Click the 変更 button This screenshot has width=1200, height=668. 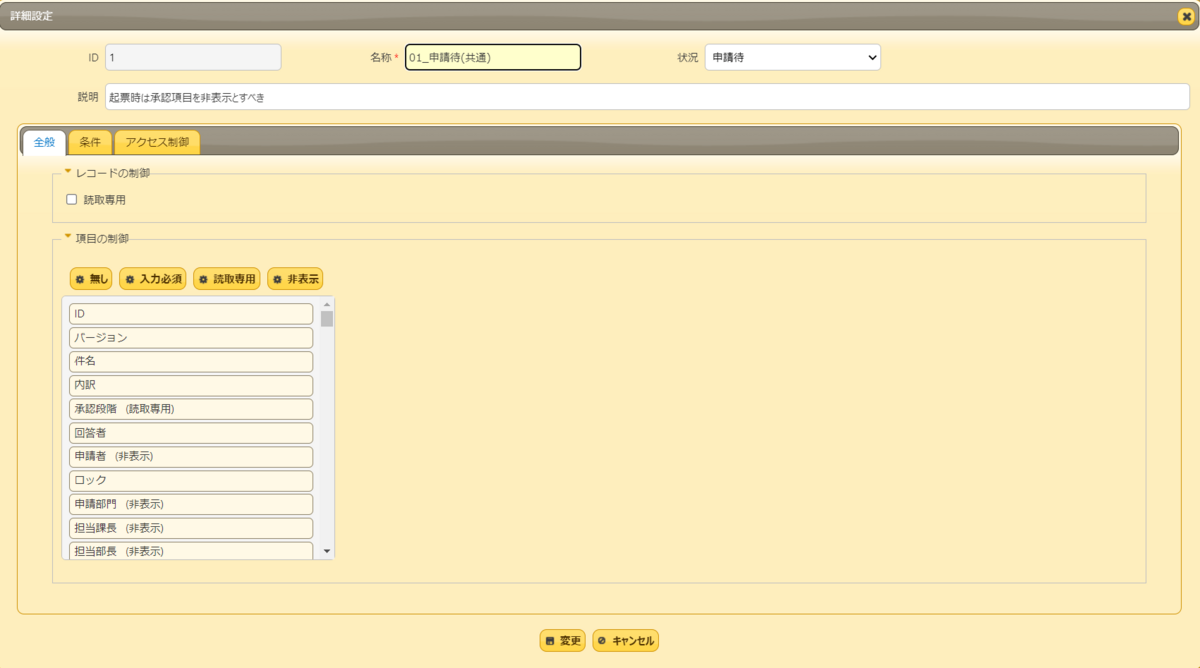562,641
